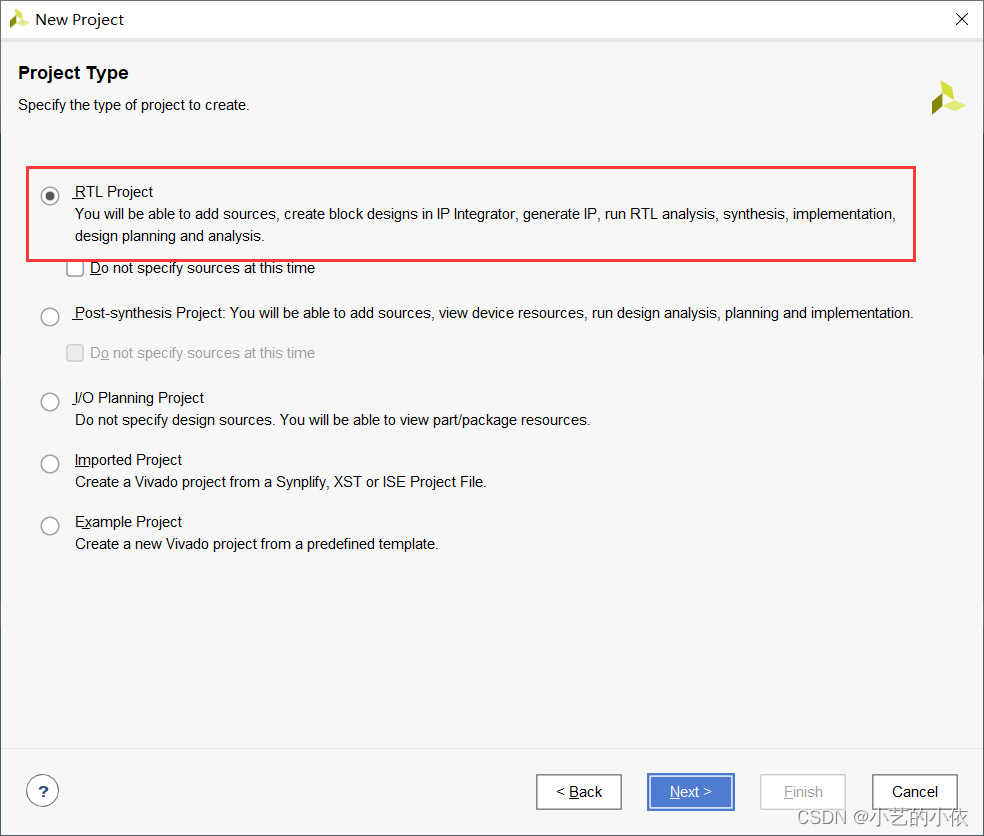984x836 pixels.
Task: Select the Post-synthesis Project radio button
Action: point(50,316)
